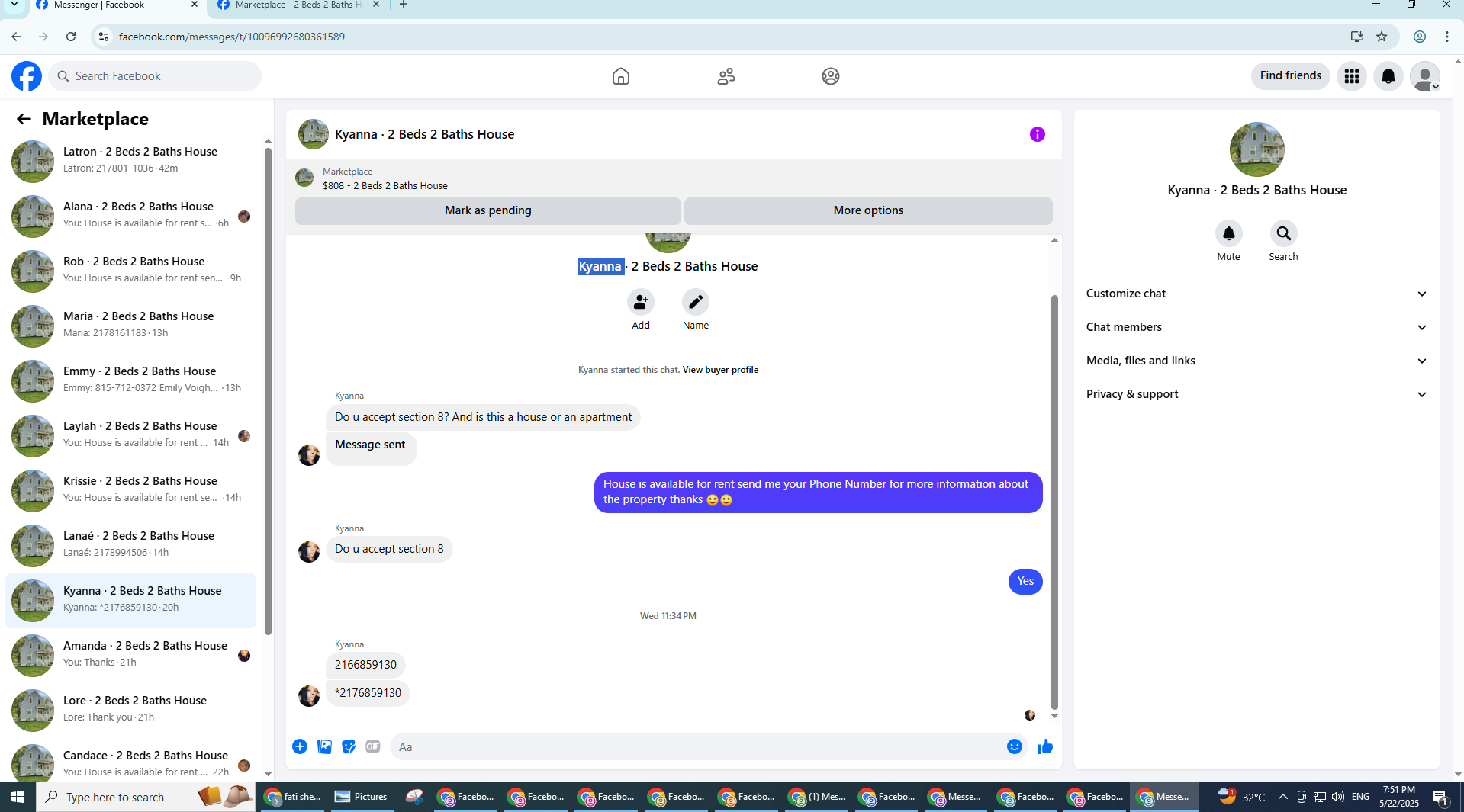
Task: Click the Add people icon
Action: [x=641, y=303]
